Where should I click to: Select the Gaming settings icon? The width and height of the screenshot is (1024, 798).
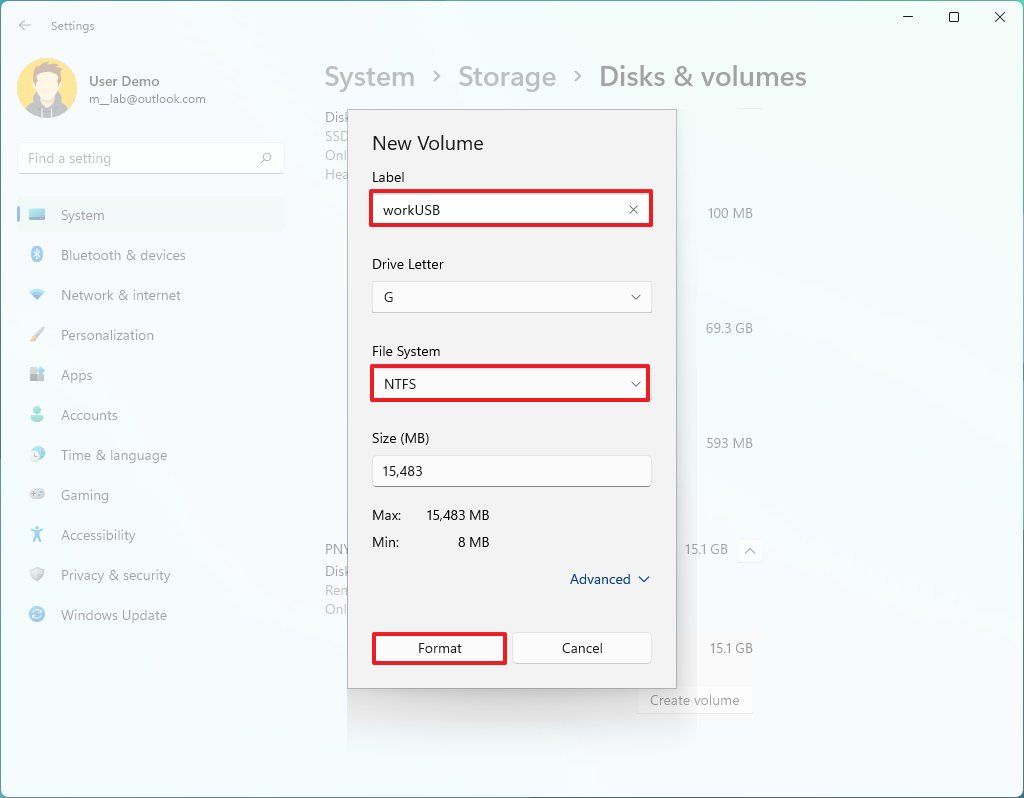[84, 495]
